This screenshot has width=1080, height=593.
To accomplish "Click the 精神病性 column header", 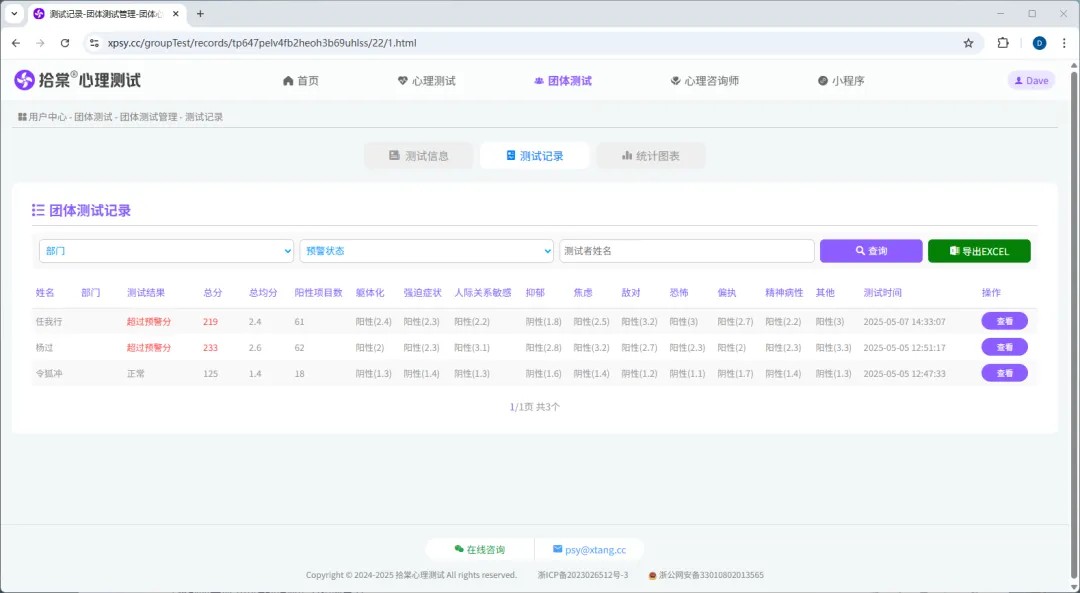I will pyautogui.click(x=784, y=293).
